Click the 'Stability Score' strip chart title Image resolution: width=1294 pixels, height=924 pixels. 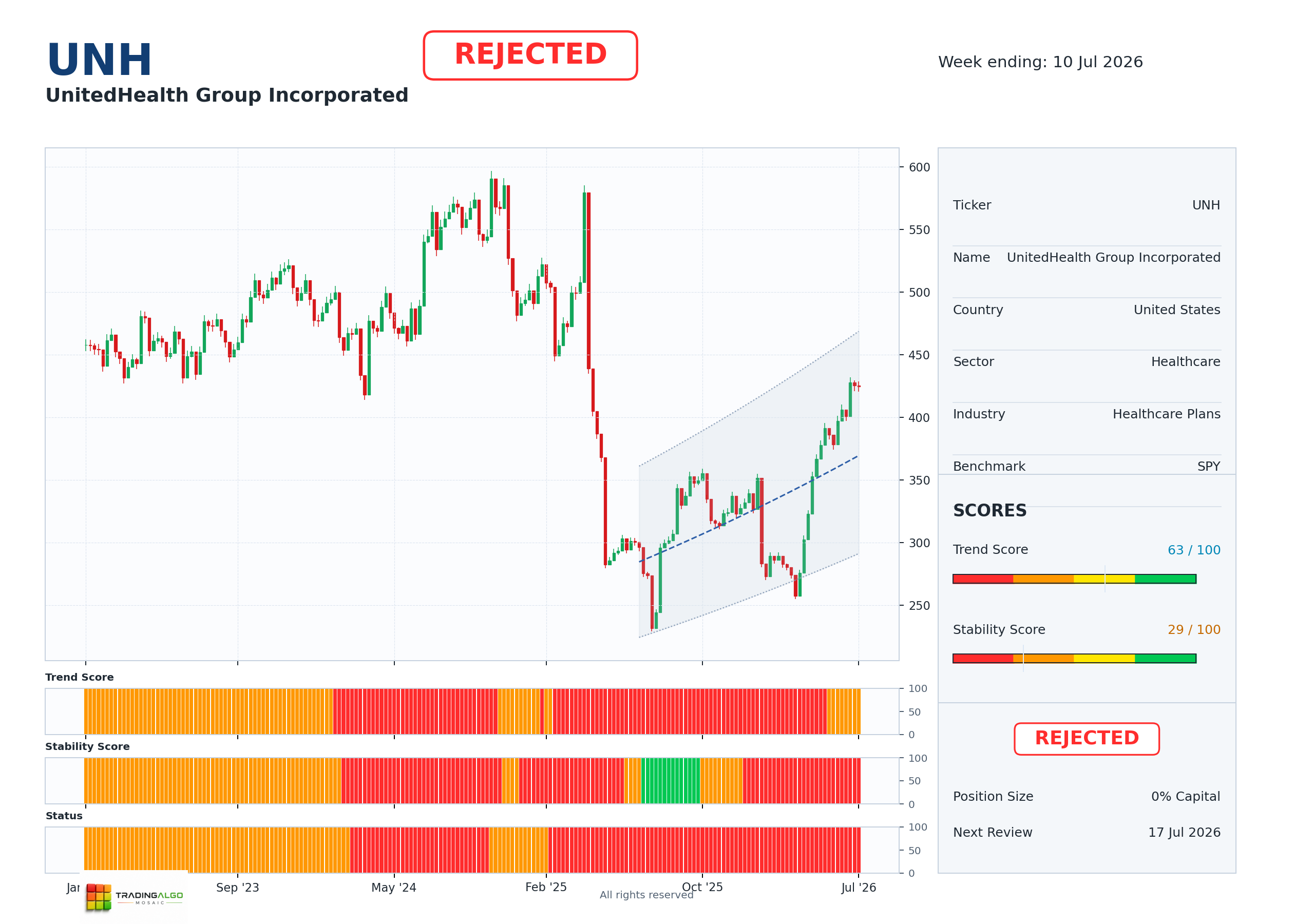click(x=87, y=746)
